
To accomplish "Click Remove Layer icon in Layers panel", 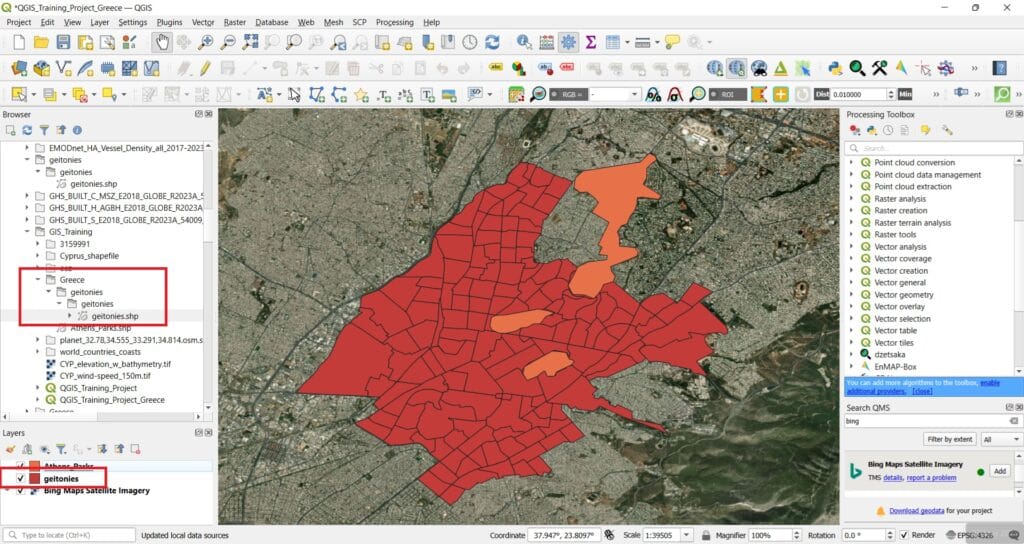I will [135, 449].
